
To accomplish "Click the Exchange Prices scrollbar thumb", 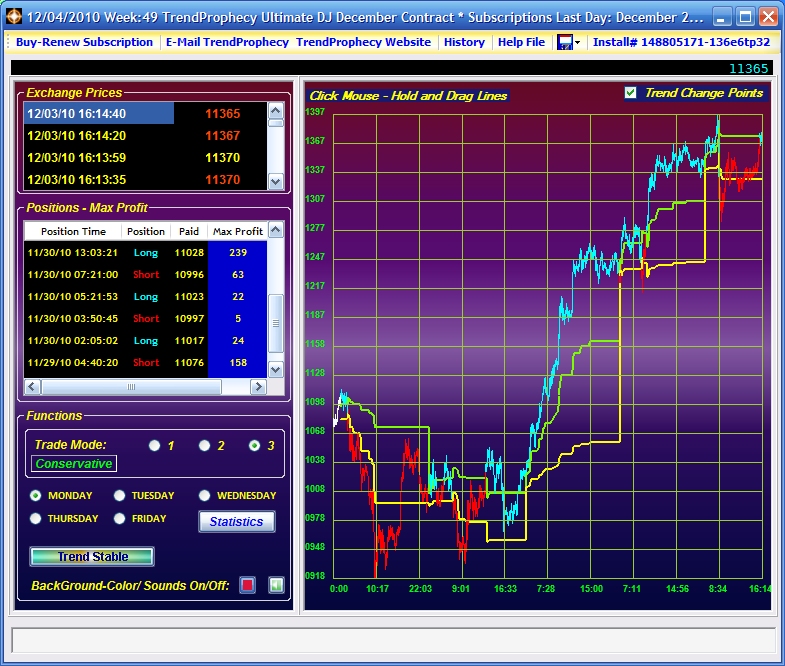I will point(276,123).
